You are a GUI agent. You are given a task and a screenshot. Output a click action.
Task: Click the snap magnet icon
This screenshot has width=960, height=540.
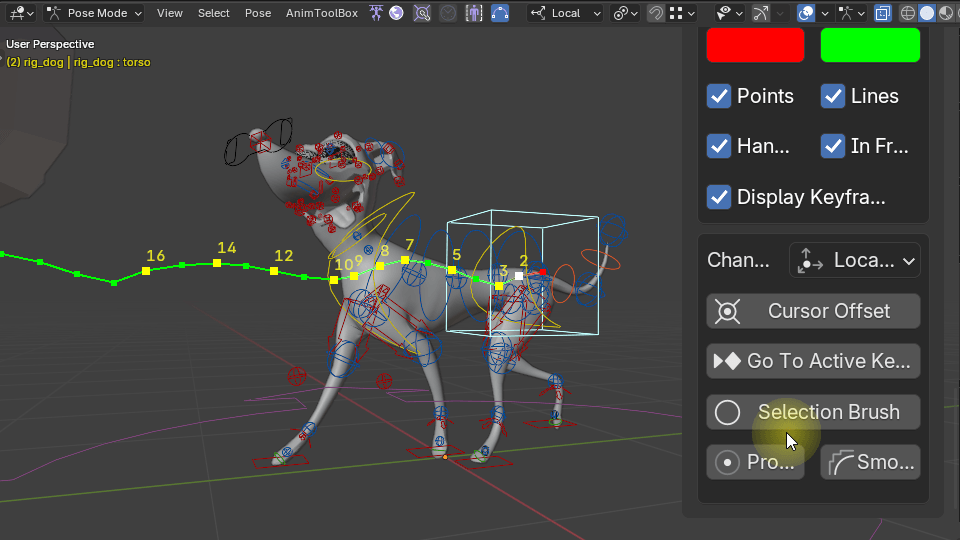655,13
